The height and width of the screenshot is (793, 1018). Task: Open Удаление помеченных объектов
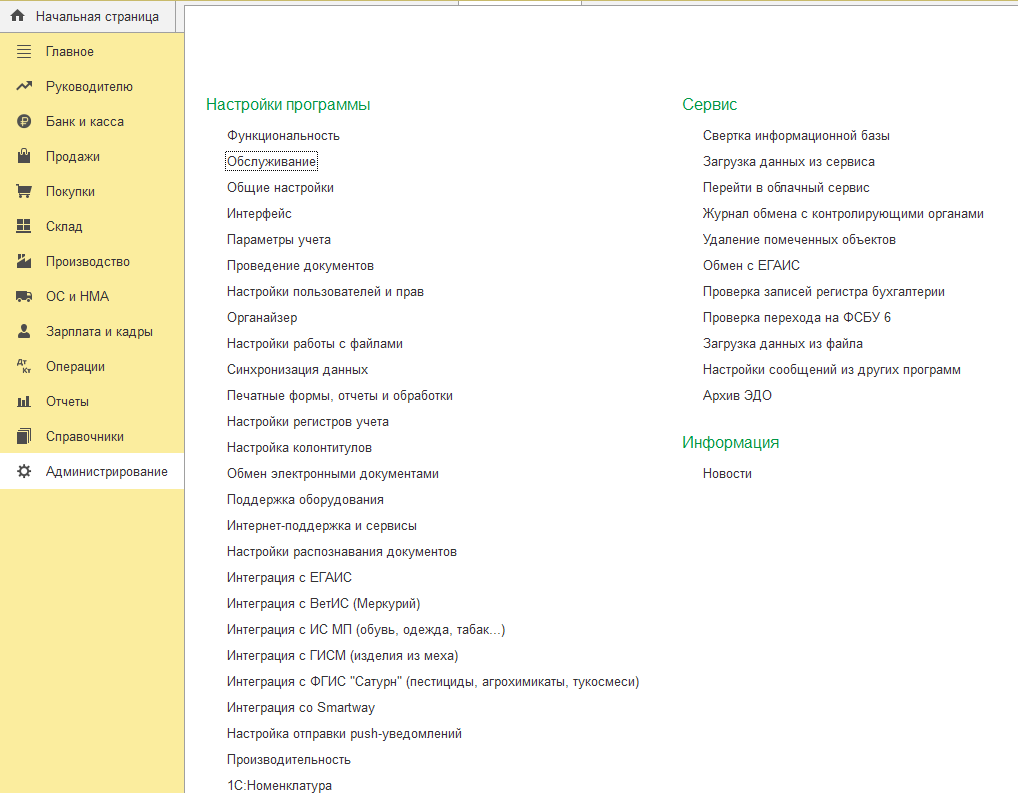799,239
